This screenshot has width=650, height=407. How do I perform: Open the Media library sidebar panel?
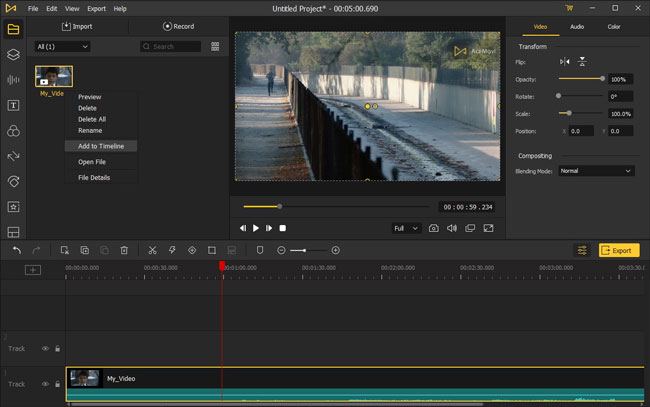13,29
